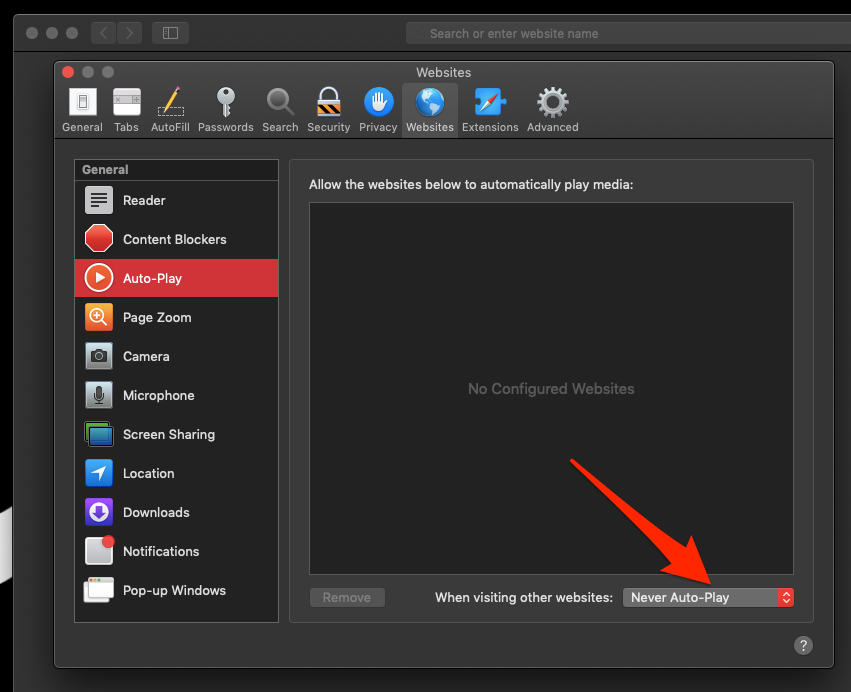The width and height of the screenshot is (851, 692).
Task: Select Page Zoom in the sidebar
Action: point(176,318)
